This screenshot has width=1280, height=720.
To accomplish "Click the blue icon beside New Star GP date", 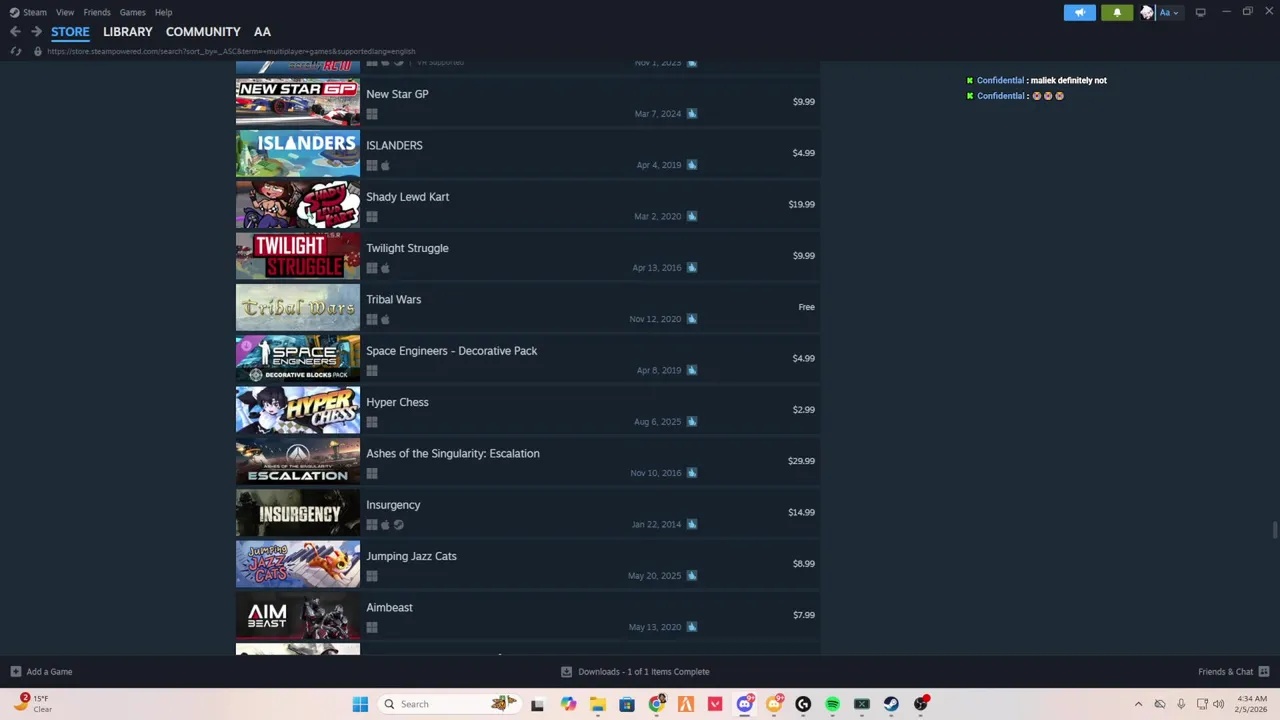I will (x=691, y=113).
